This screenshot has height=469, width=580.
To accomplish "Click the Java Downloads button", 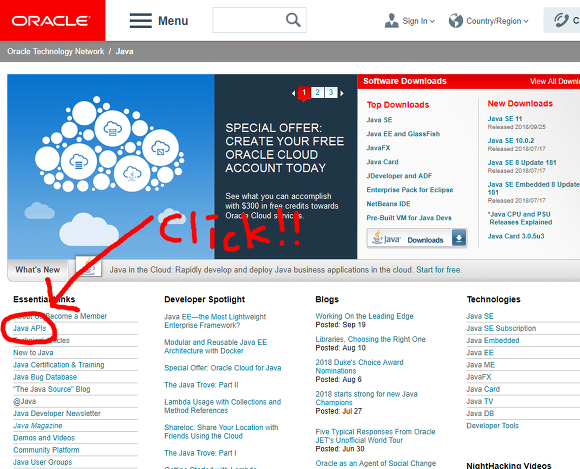I will pos(417,238).
